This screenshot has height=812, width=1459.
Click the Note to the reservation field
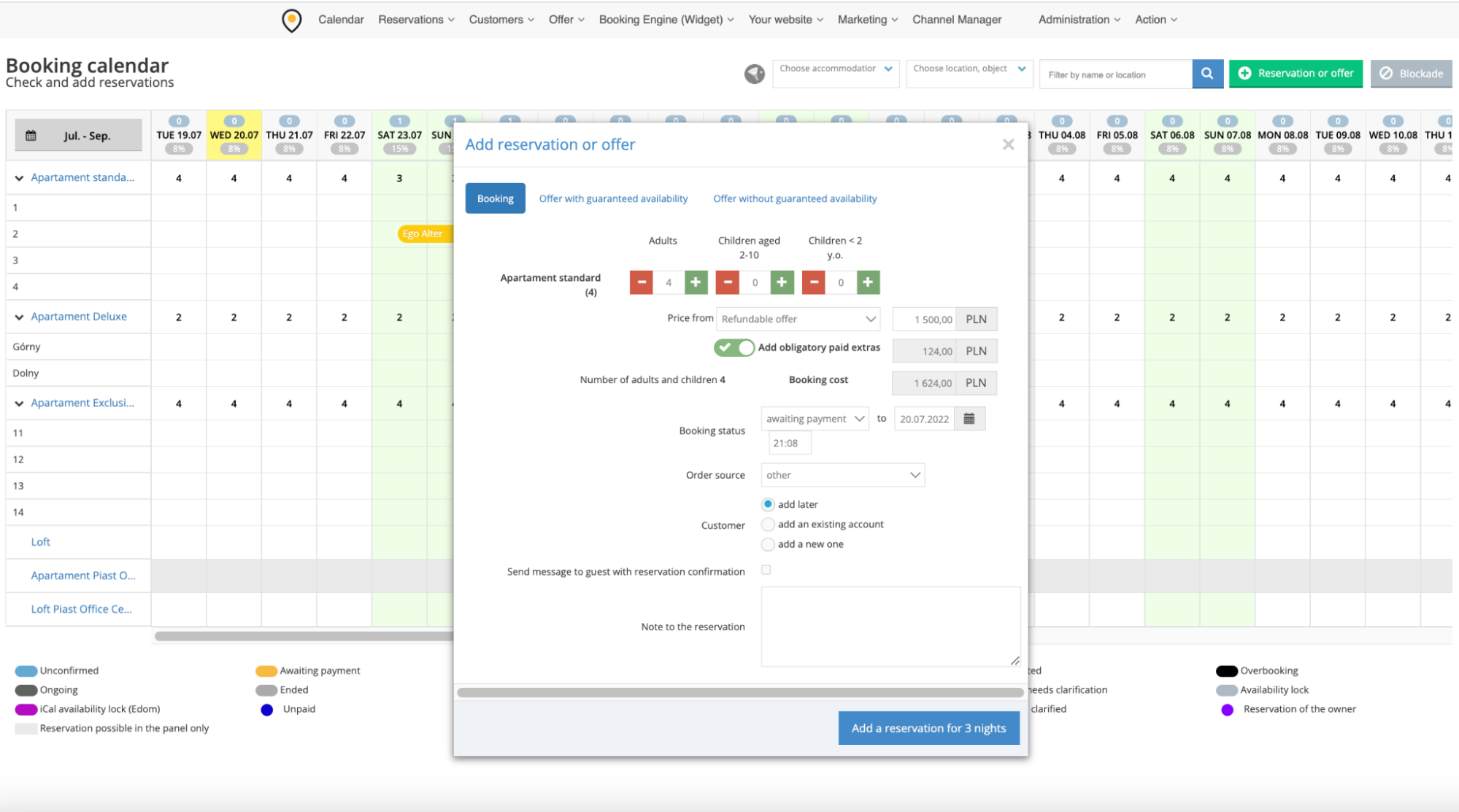coord(890,627)
